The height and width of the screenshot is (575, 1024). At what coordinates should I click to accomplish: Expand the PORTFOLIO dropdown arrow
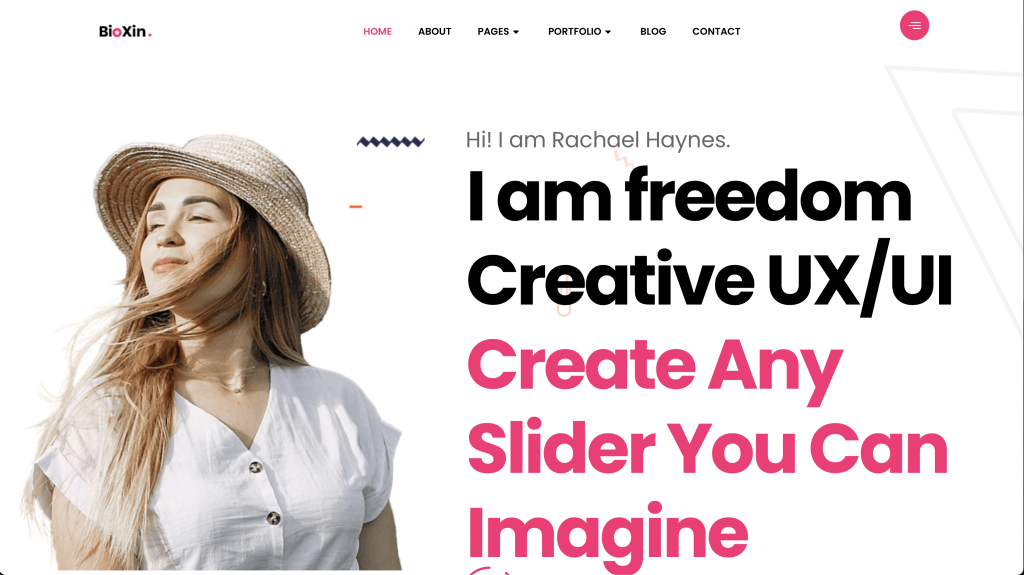coord(608,32)
